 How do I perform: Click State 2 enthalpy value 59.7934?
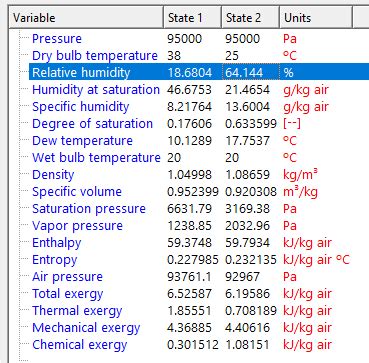click(x=247, y=243)
